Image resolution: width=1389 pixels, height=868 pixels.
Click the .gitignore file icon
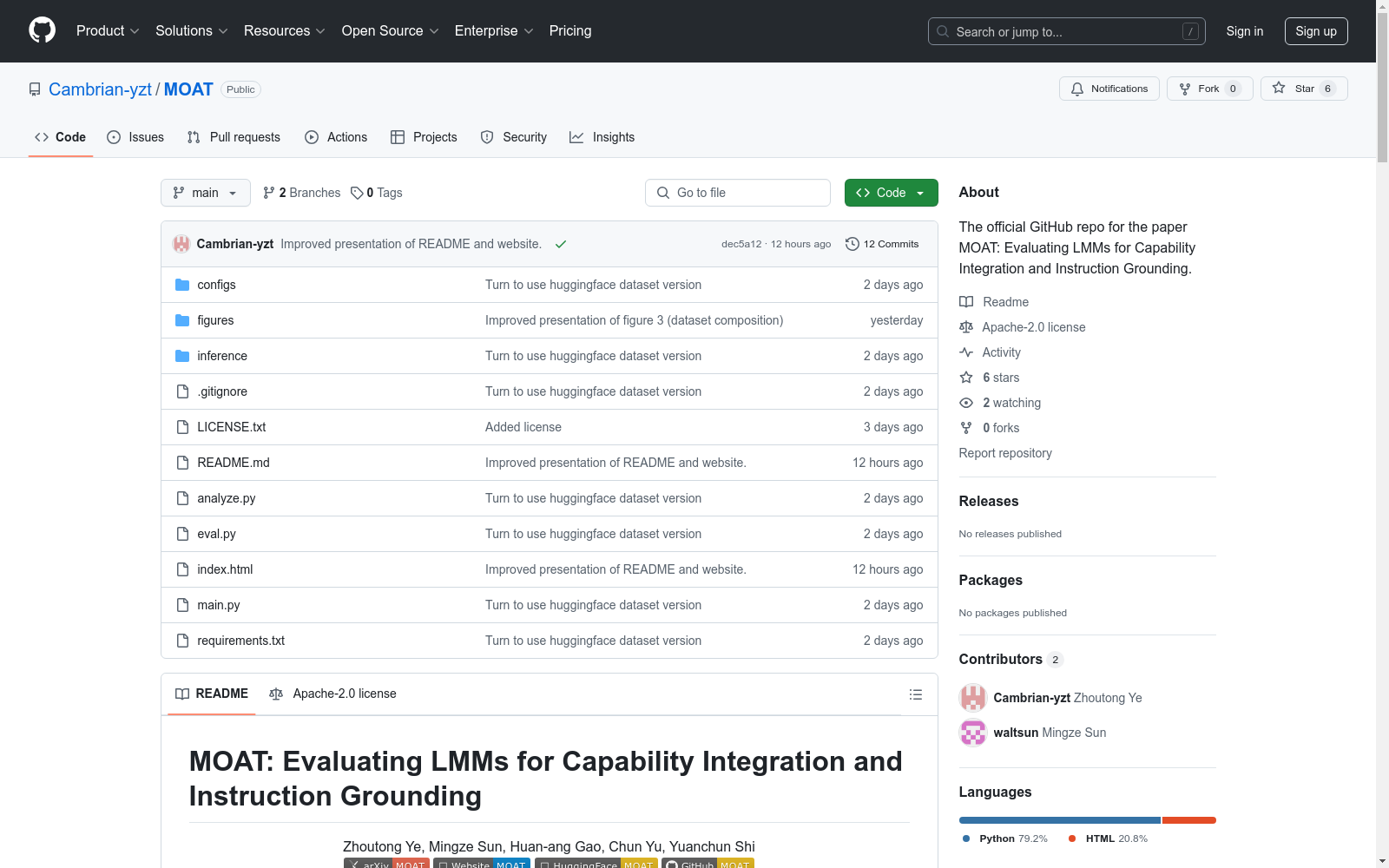[x=182, y=391]
